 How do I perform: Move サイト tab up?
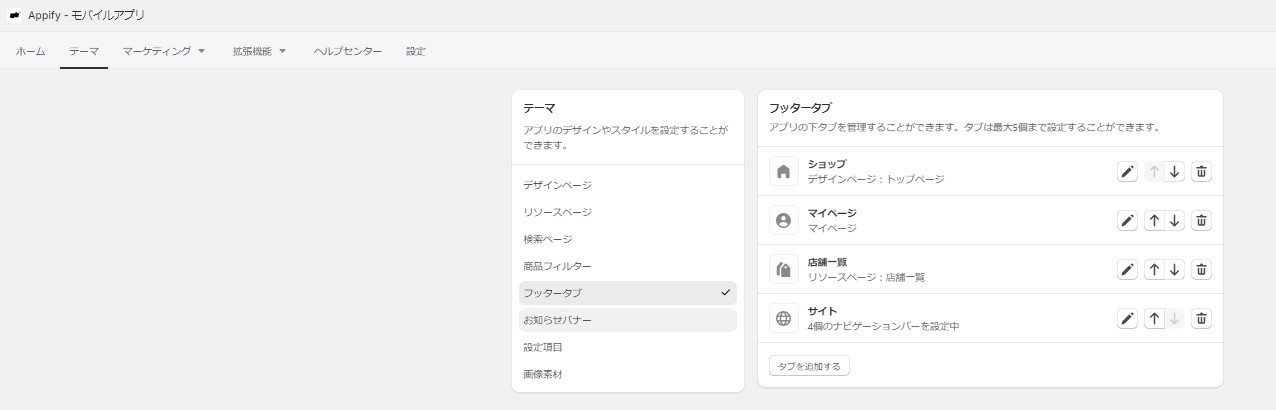tap(1154, 318)
